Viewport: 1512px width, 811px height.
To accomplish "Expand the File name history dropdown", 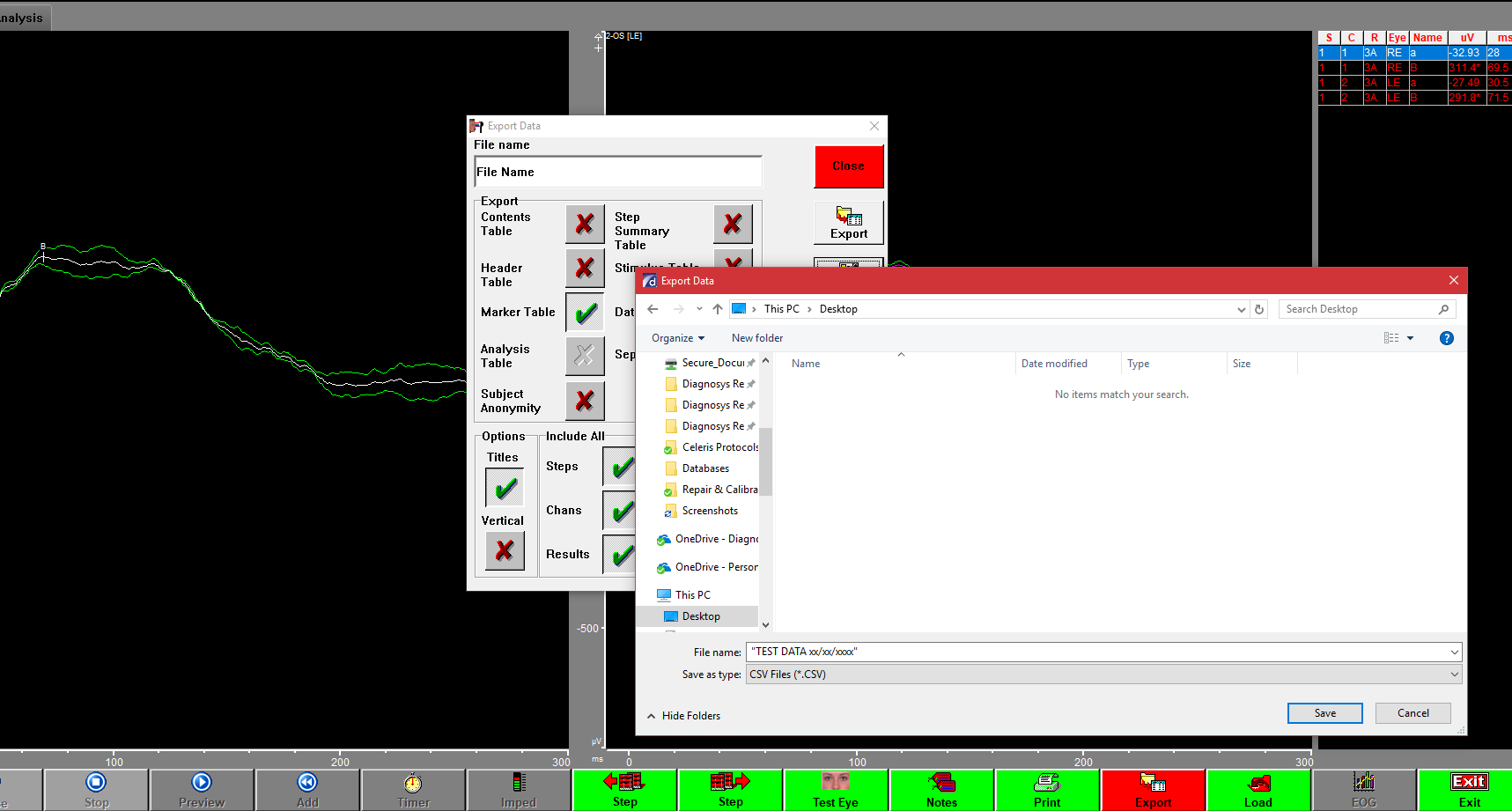I will [x=1454, y=652].
